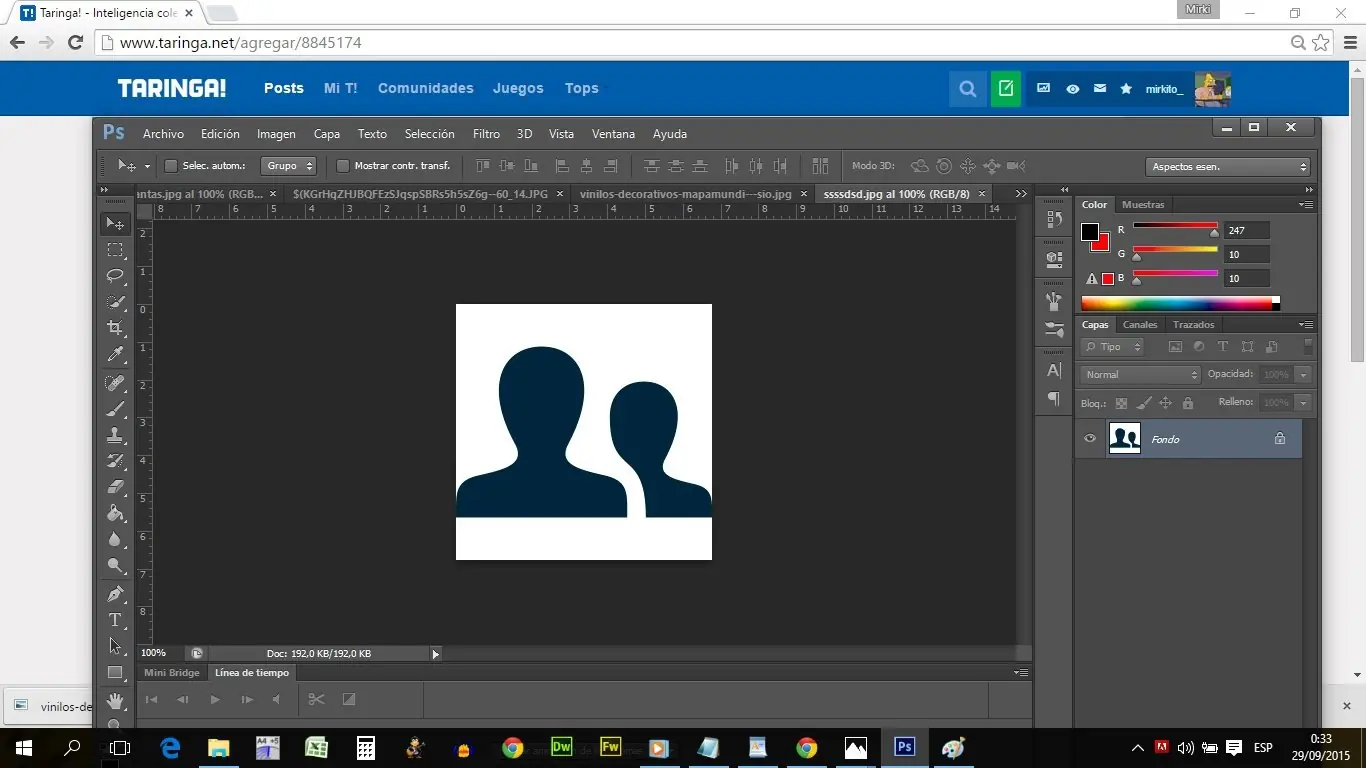
Task: Select the Lasso tool
Action: coord(115,276)
